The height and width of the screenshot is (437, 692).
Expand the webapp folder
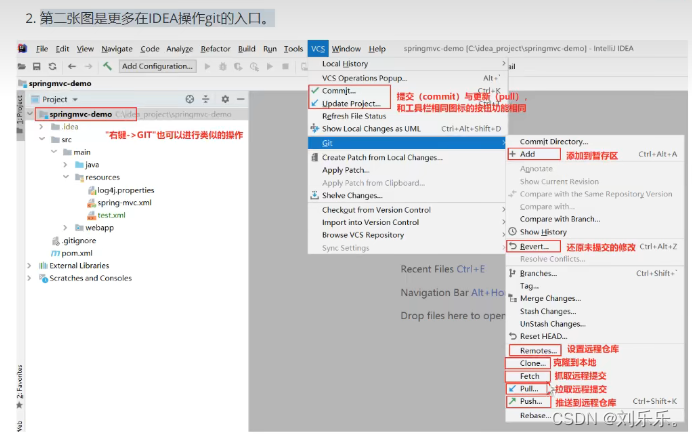tap(65, 228)
